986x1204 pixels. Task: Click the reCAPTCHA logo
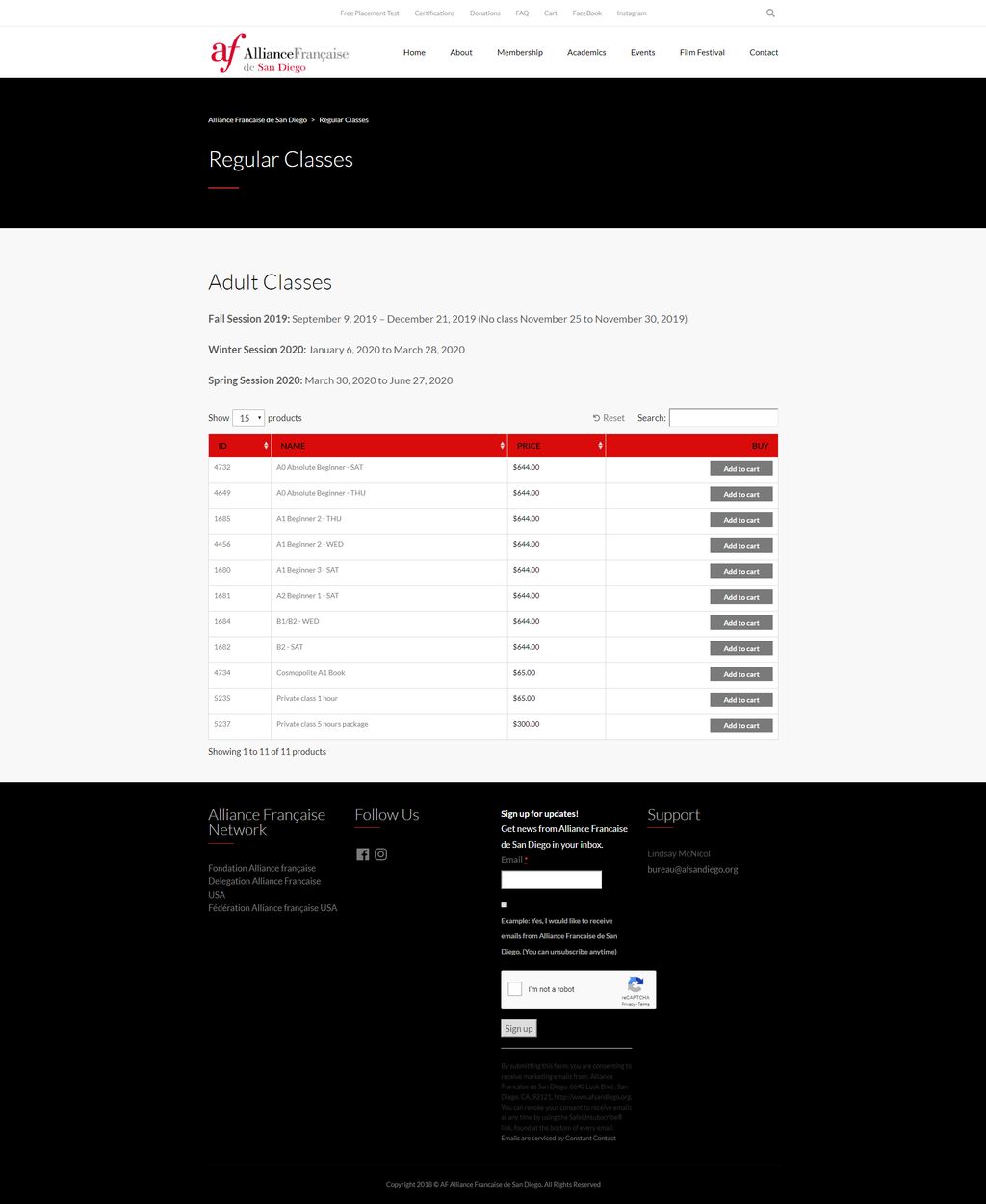tap(636, 984)
